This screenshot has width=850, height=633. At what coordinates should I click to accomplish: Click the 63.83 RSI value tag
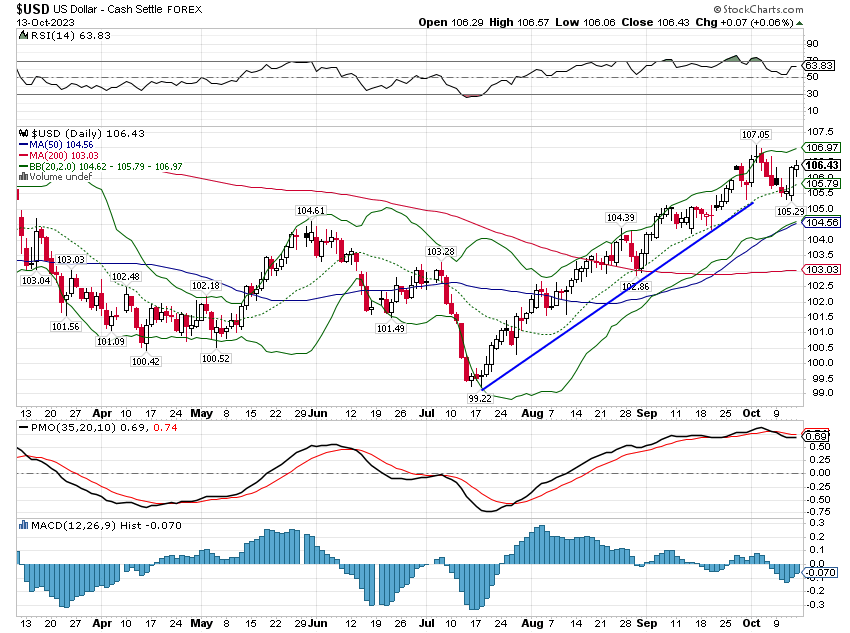click(x=821, y=66)
